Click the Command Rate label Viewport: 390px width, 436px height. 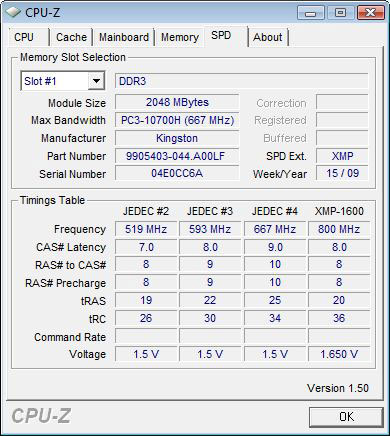point(70,337)
